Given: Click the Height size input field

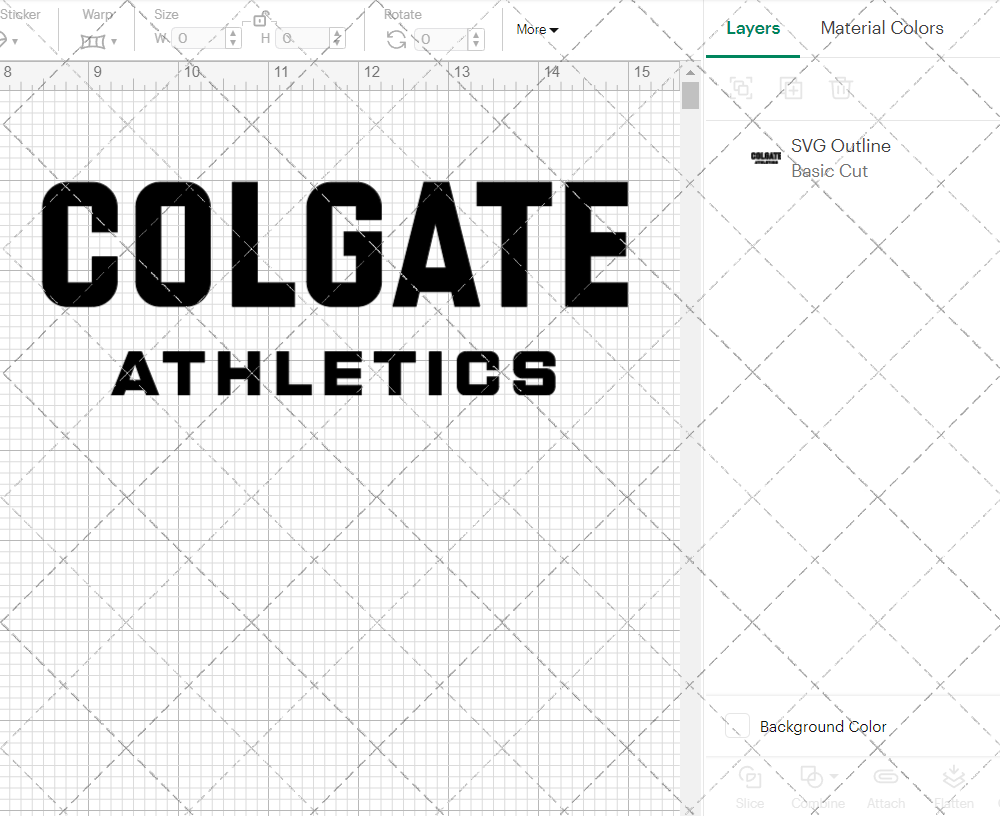Looking at the screenshot, I should (303, 38).
